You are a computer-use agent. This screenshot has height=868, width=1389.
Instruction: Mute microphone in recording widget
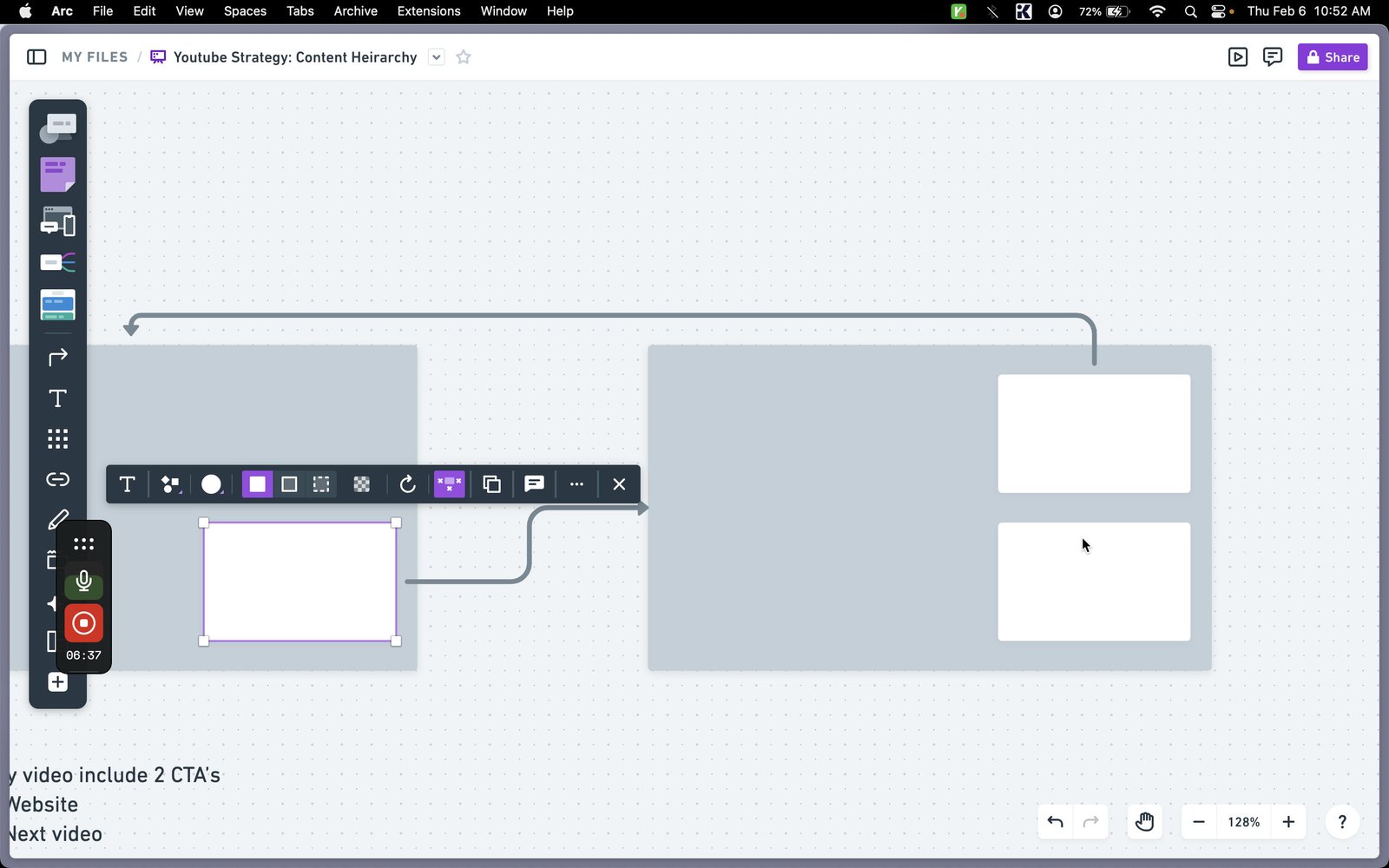click(x=83, y=581)
